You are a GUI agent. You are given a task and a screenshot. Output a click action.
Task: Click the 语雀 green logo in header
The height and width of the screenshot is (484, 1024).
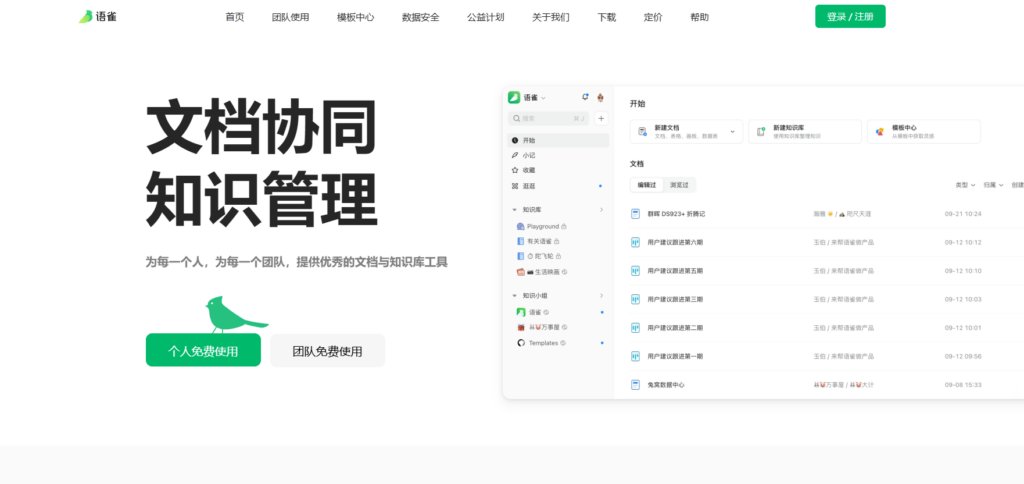click(86, 17)
